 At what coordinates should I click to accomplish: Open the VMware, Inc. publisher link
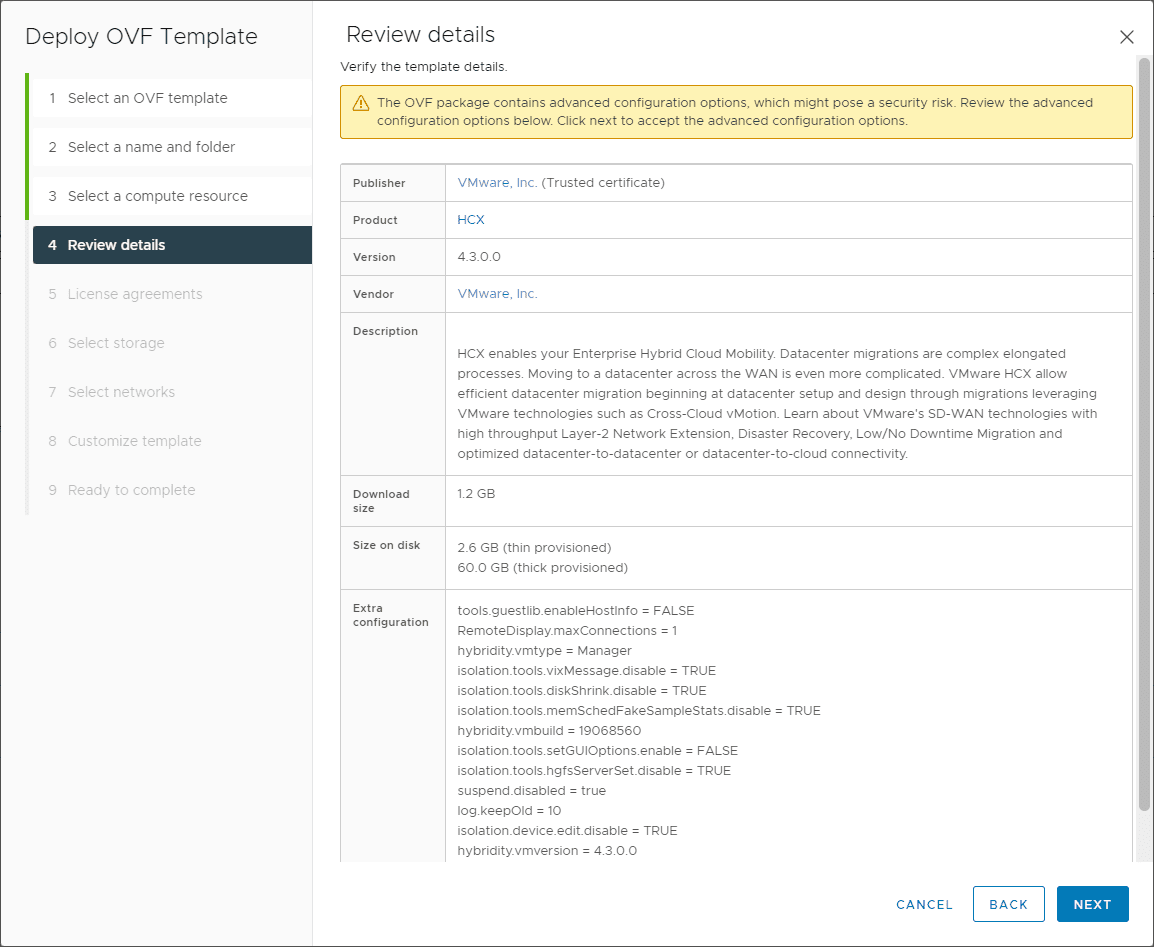point(497,183)
